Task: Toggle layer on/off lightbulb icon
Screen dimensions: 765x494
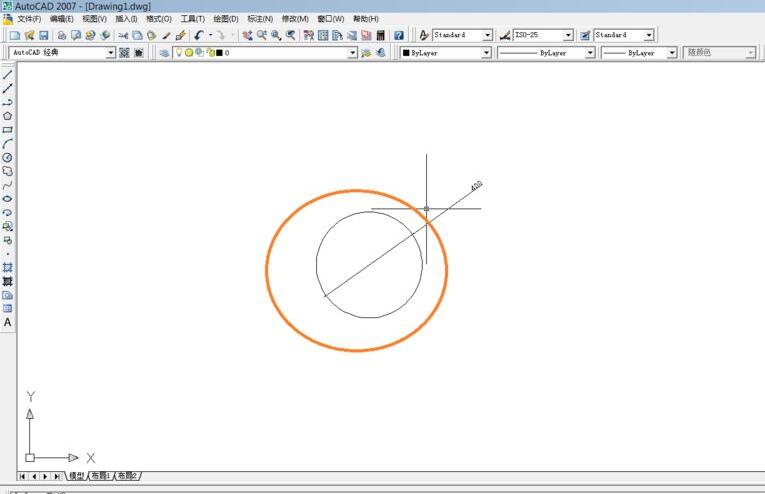Action: 178,53
